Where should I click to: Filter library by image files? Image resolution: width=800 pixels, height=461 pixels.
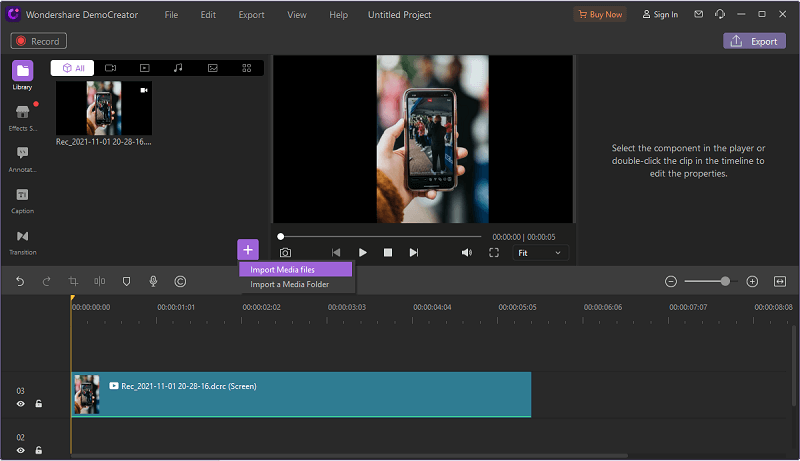tap(213, 68)
